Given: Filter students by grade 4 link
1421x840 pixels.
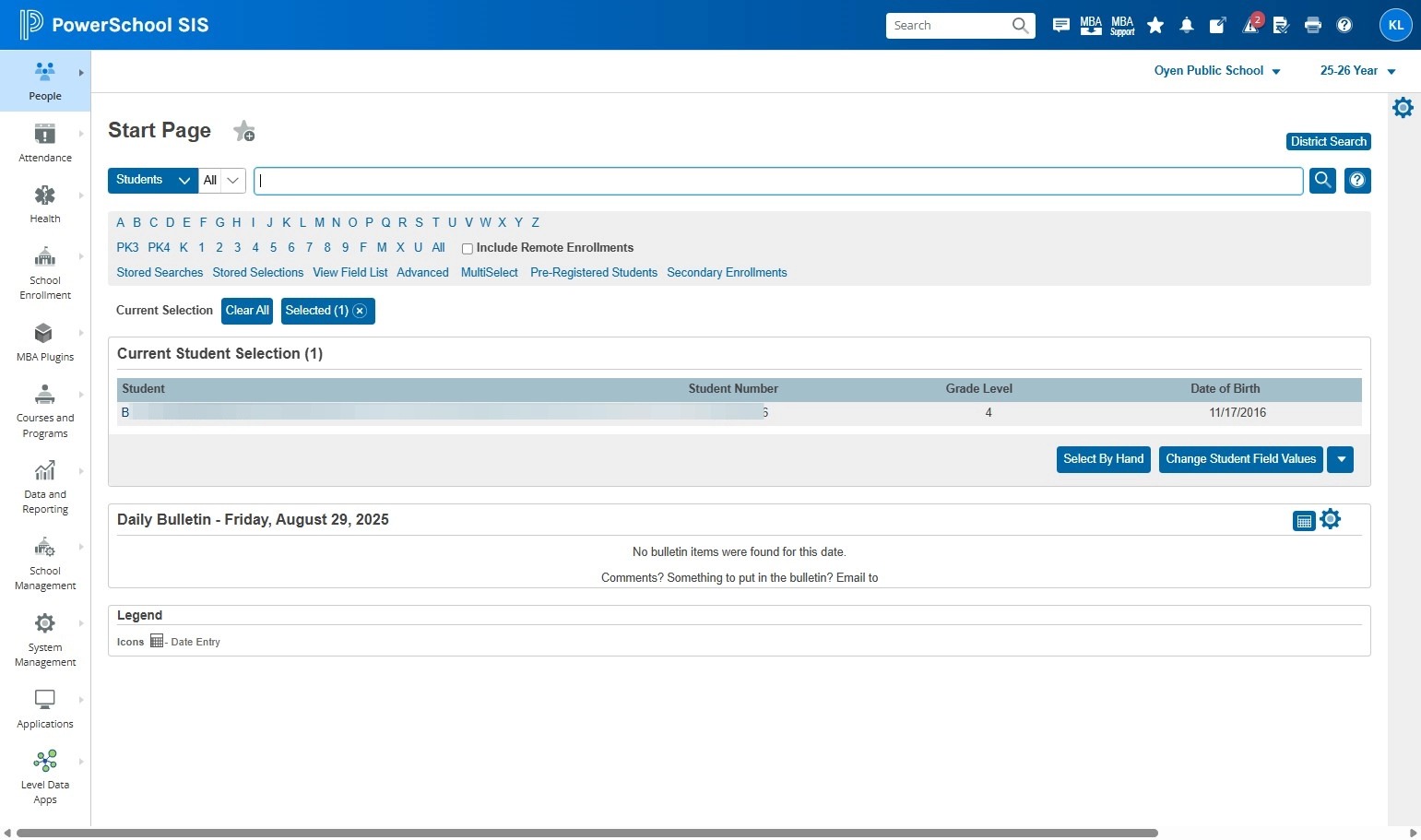Looking at the screenshot, I should (x=255, y=247).
